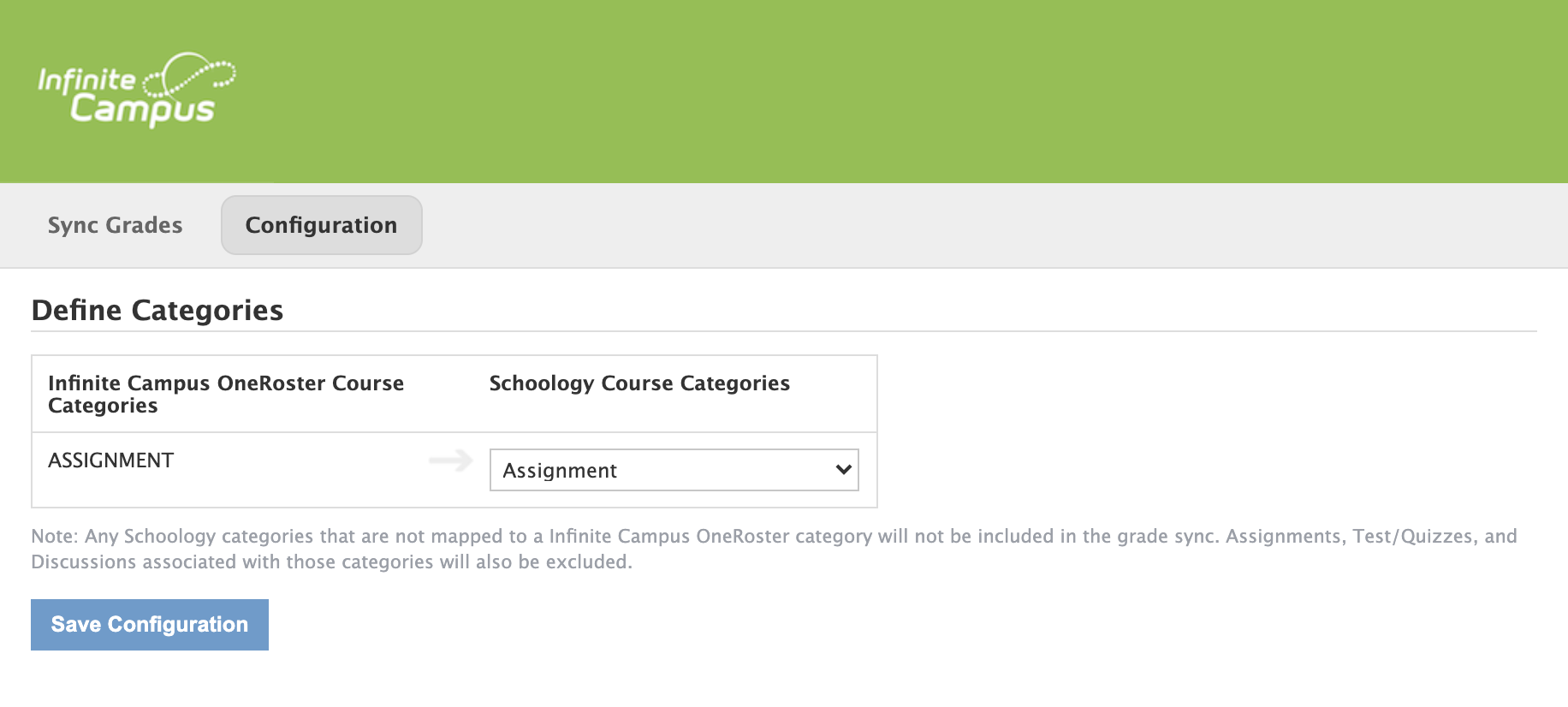The width and height of the screenshot is (1568, 707).
Task: Open the Schoology category dropdown
Action: (674, 470)
